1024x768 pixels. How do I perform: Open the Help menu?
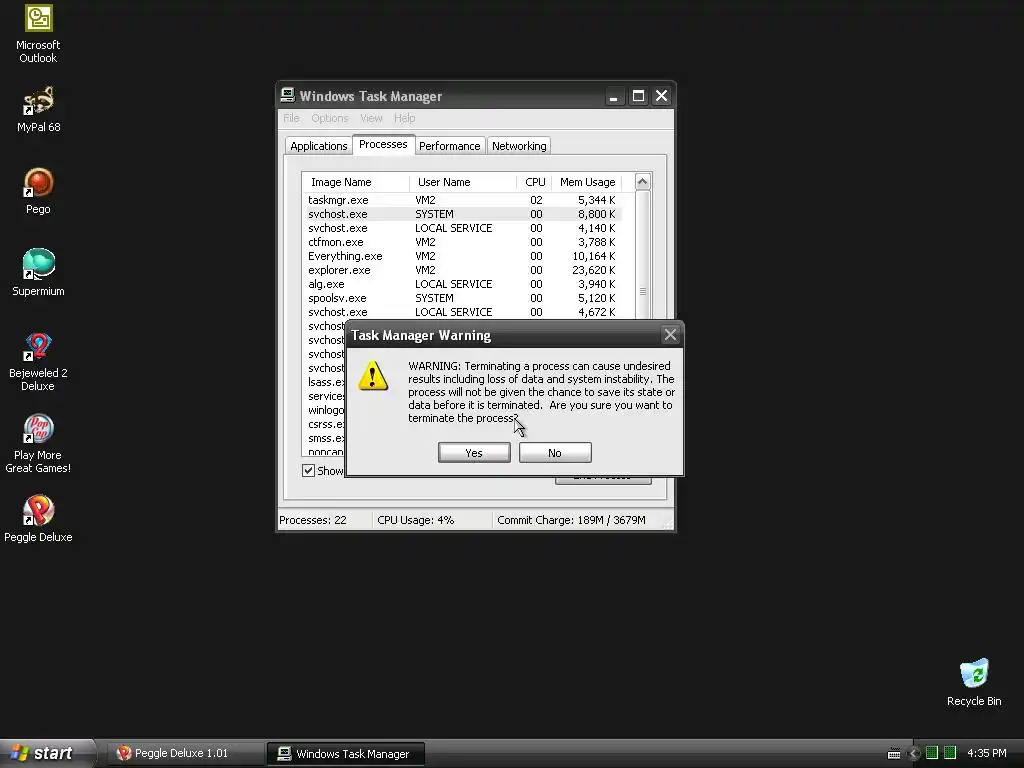404,118
